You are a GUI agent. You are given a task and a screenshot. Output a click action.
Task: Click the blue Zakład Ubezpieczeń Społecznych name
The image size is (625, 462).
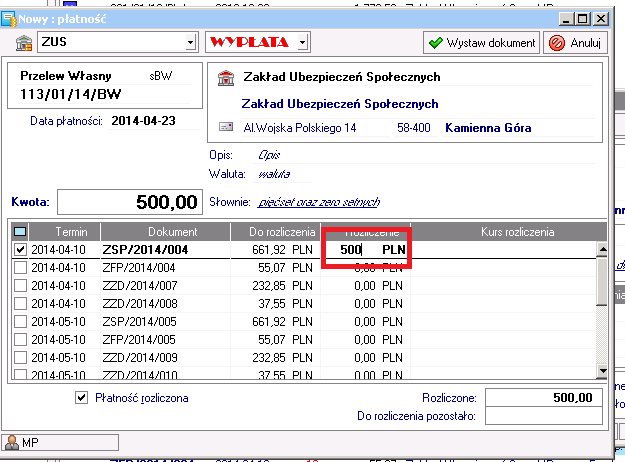click(x=340, y=104)
